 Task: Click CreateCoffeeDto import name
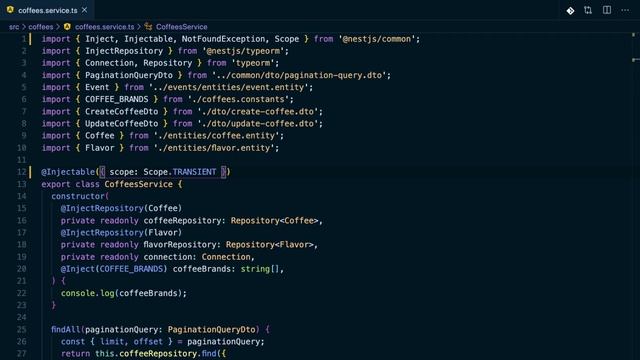[121, 111]
